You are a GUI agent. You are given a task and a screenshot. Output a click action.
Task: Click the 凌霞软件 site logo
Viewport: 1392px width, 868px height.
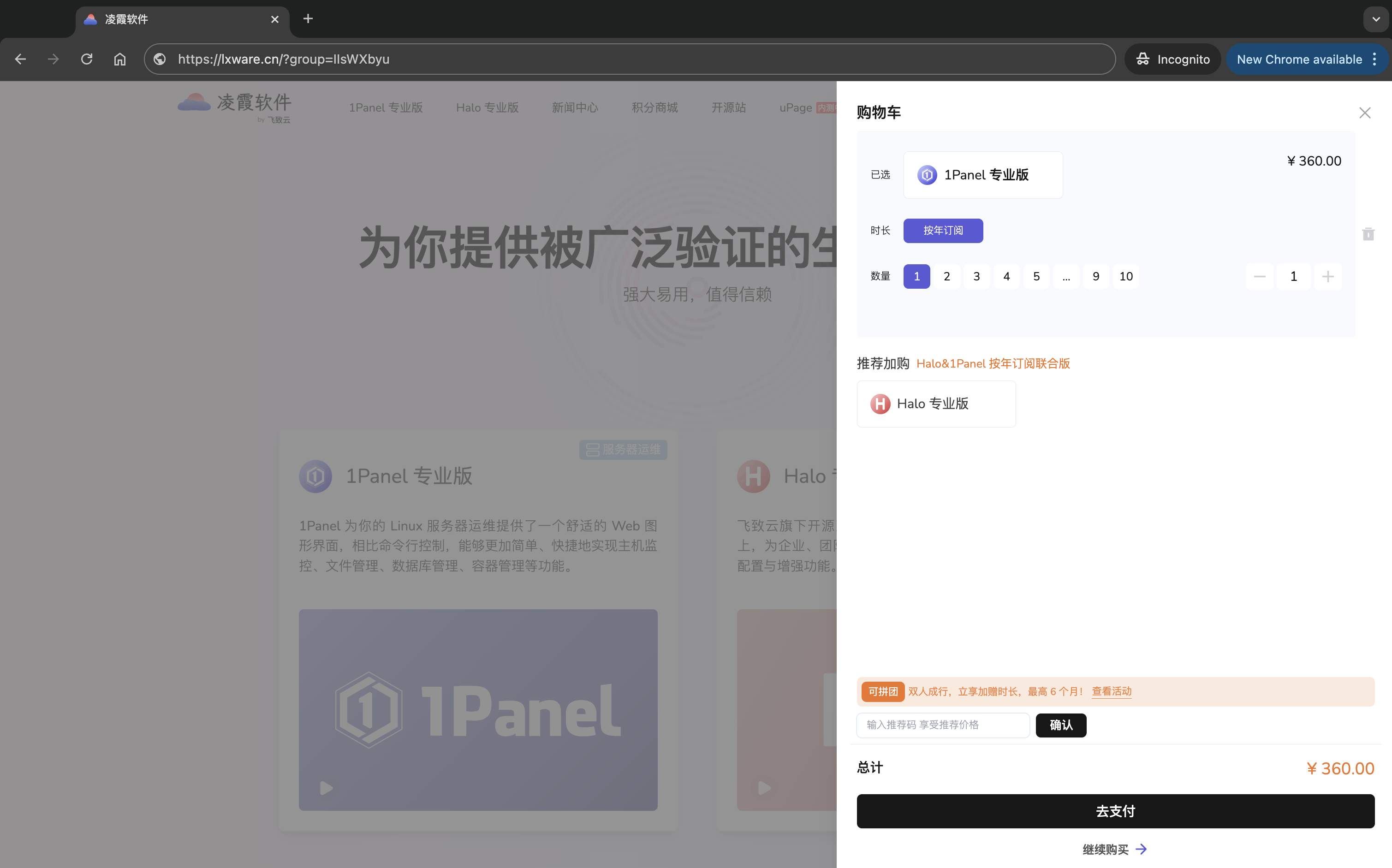point(235,107)
